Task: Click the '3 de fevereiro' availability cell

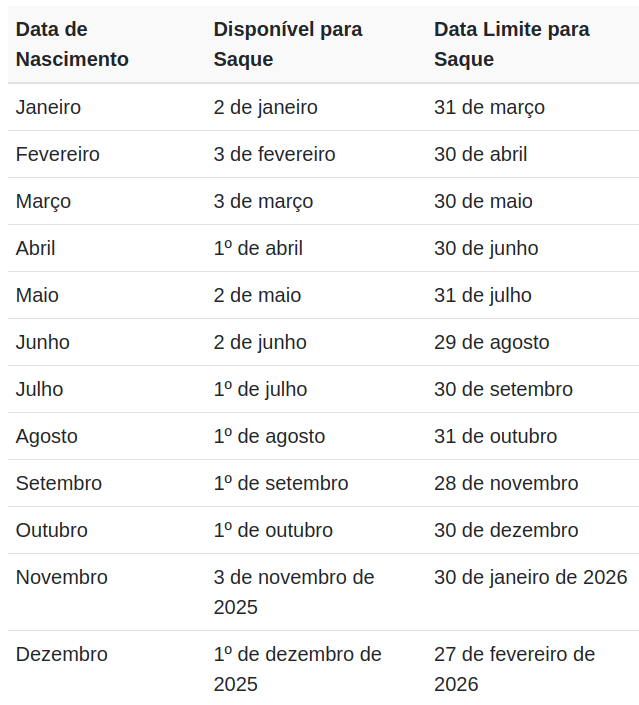Action: (274, 154)
